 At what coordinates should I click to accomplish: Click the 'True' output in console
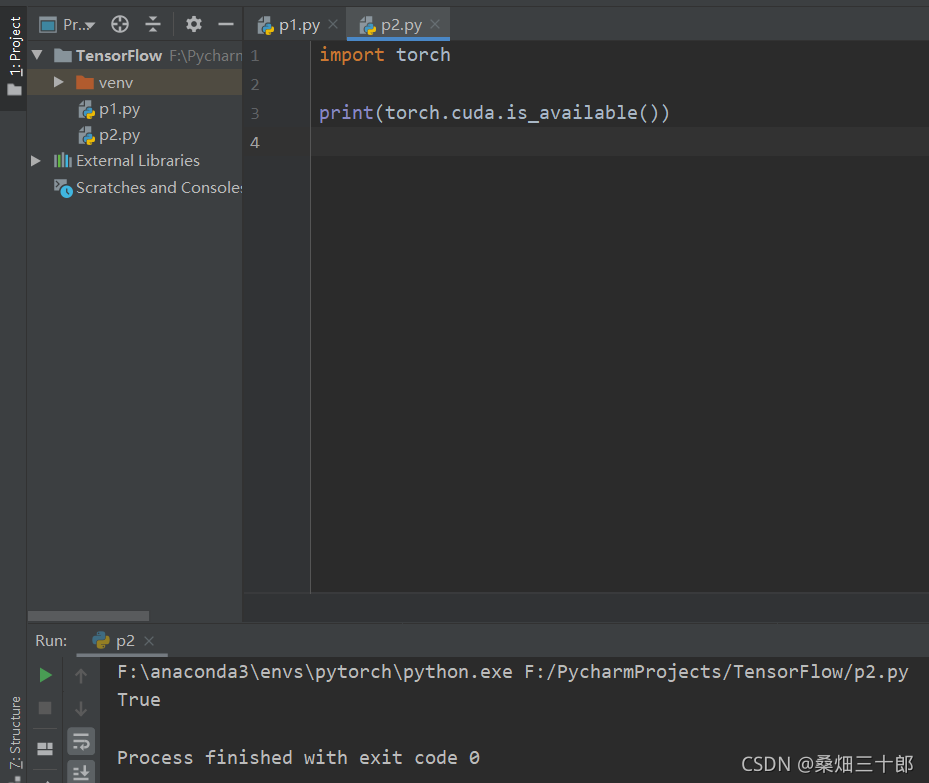pyautogui.click(x=139, y=699)
